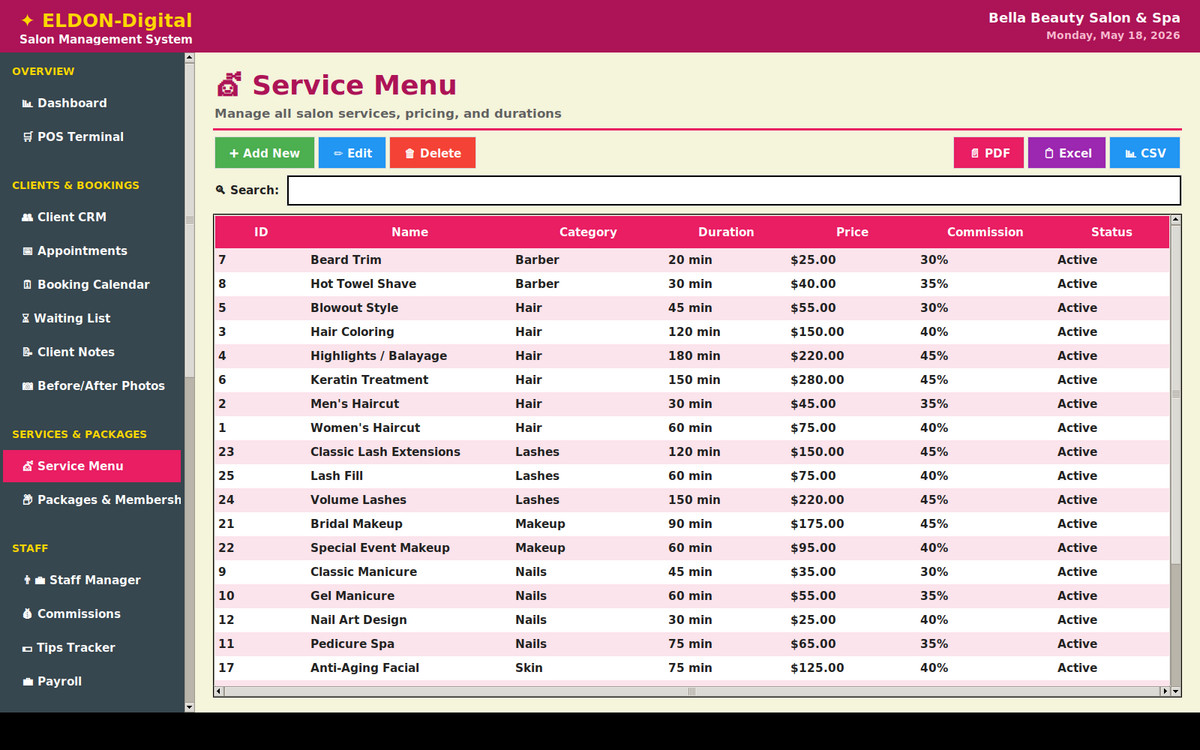Select the Hot Towel Shave row

(x=692, y=284)
